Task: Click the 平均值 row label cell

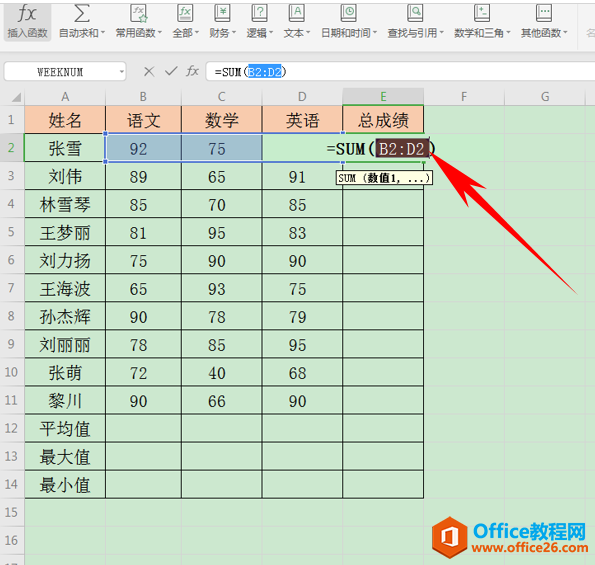Action: (65, 429)
